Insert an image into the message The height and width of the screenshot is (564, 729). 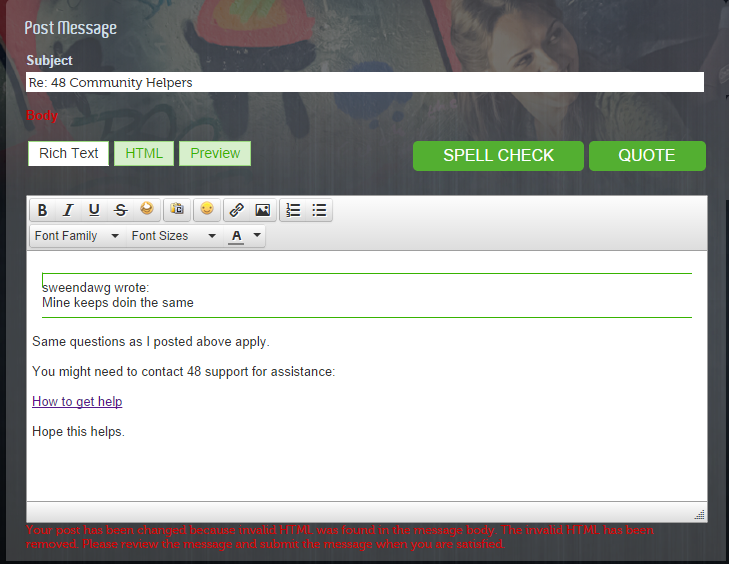point(263,210)
